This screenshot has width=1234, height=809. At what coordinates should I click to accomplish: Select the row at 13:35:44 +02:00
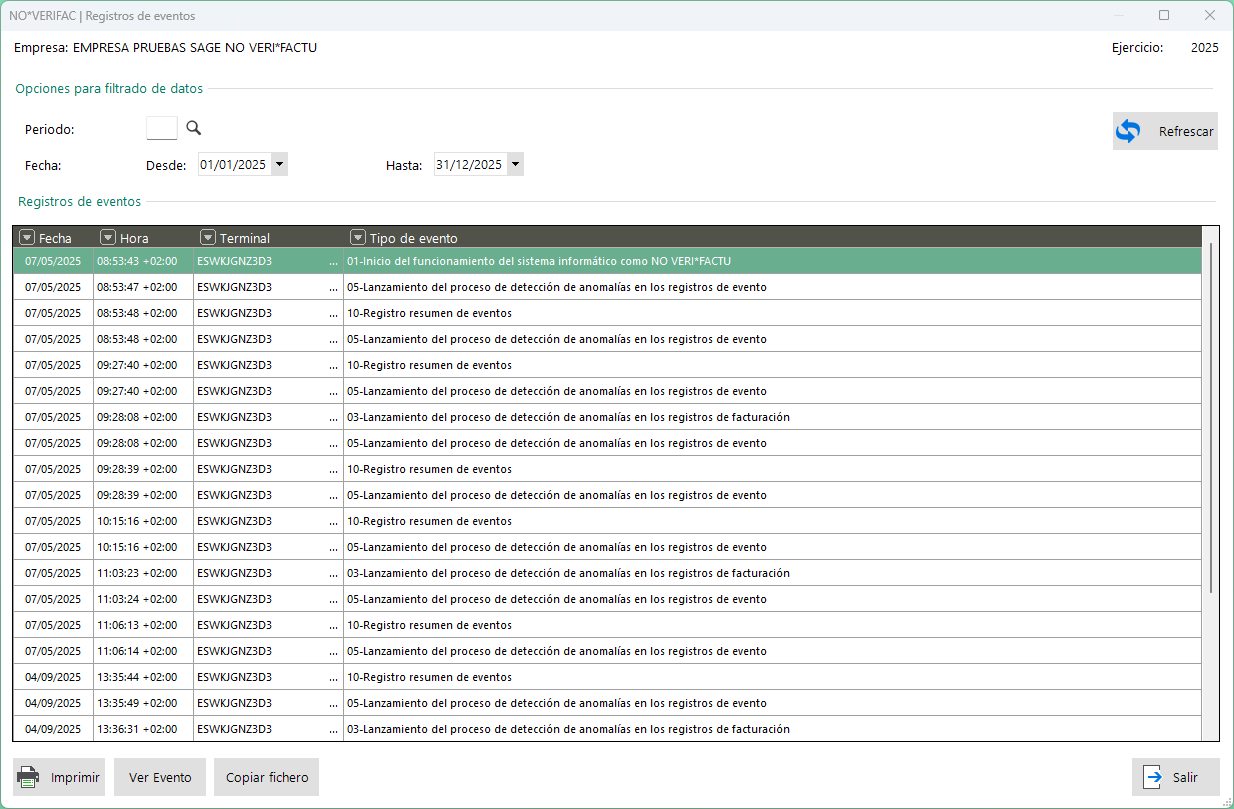pyautogui.click(x=607, y=677)
